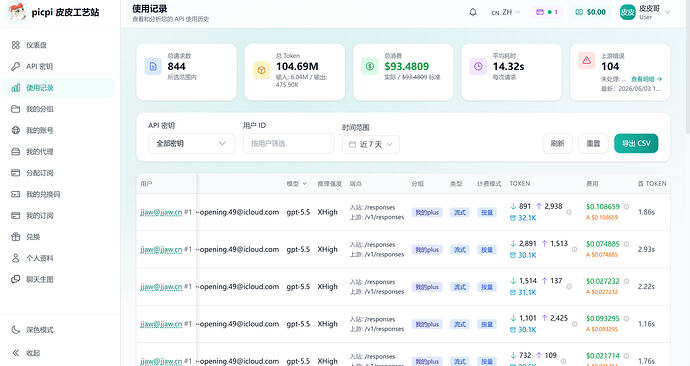Export records with 导出 CSV

tap(636, 143)
